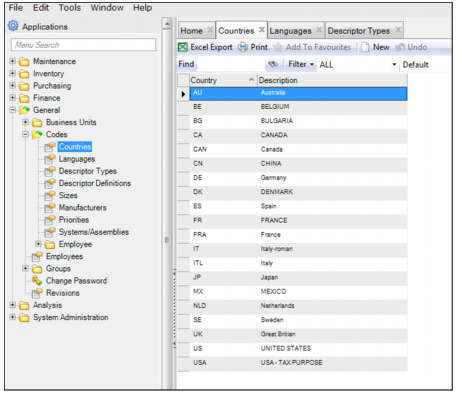Click the Inventory folder icon
The height and width of the screenshot is (397, 462).
point(24,74)
